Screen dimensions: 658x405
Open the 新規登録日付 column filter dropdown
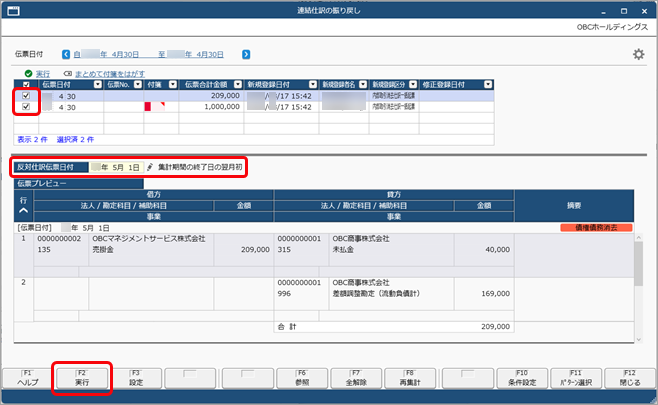click(x=313, y=85)
